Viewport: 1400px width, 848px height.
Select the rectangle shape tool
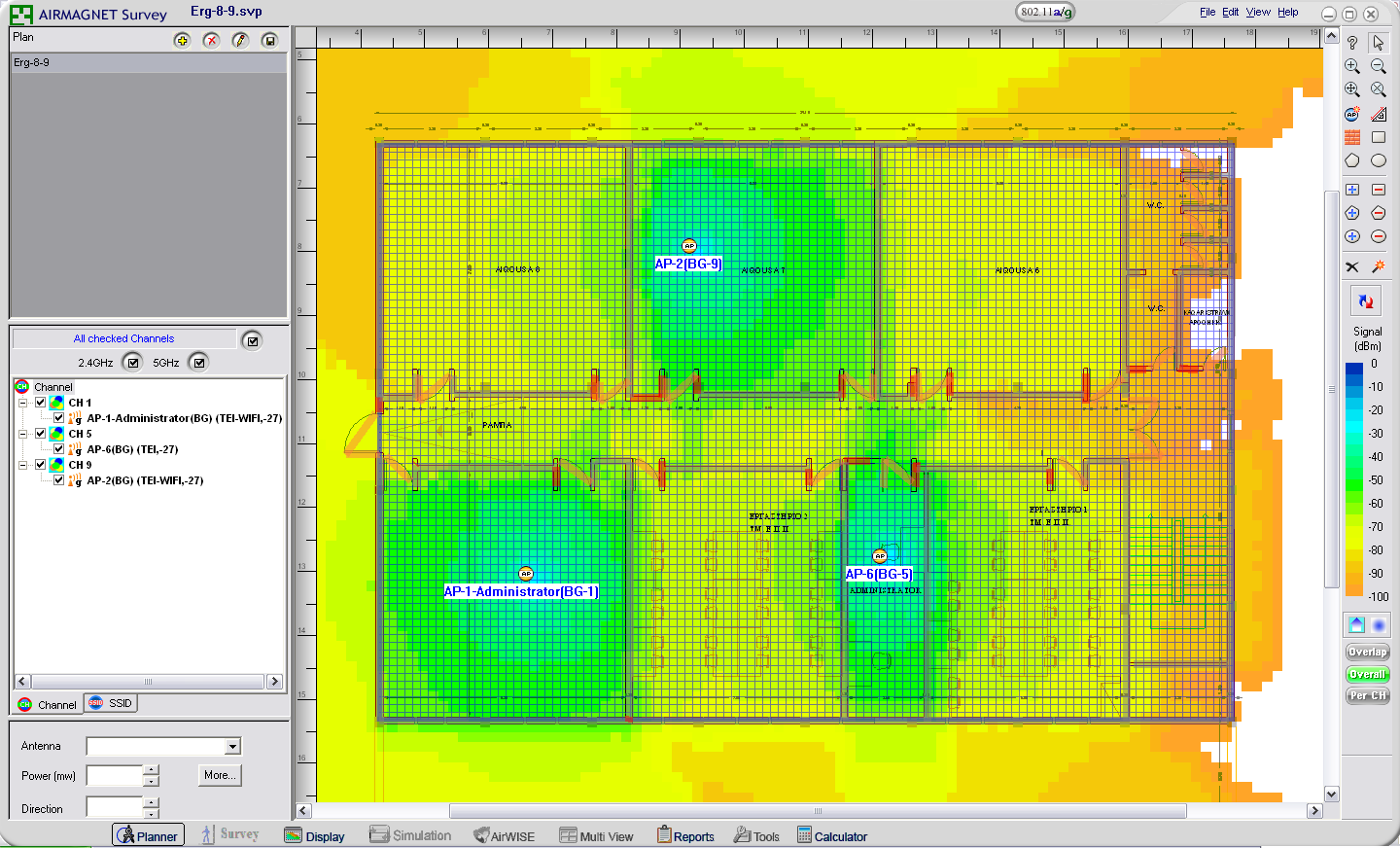pos(1379,137)
